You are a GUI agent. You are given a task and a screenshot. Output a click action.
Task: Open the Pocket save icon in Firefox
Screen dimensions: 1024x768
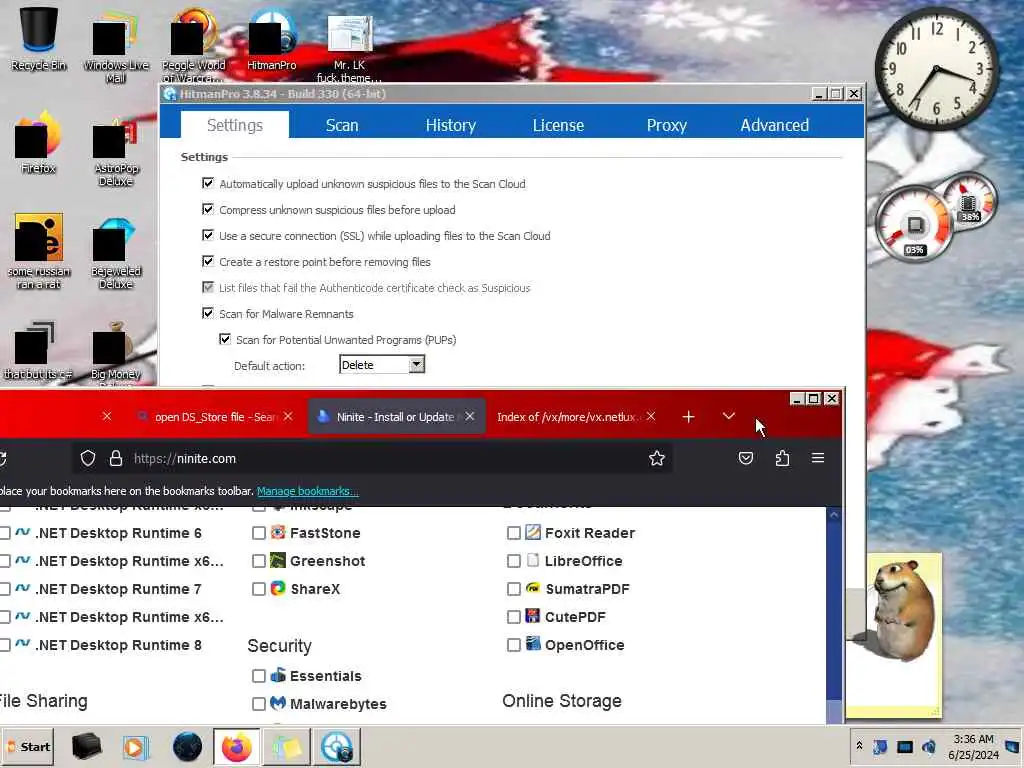pyautogui.click(x=746, y=458)
